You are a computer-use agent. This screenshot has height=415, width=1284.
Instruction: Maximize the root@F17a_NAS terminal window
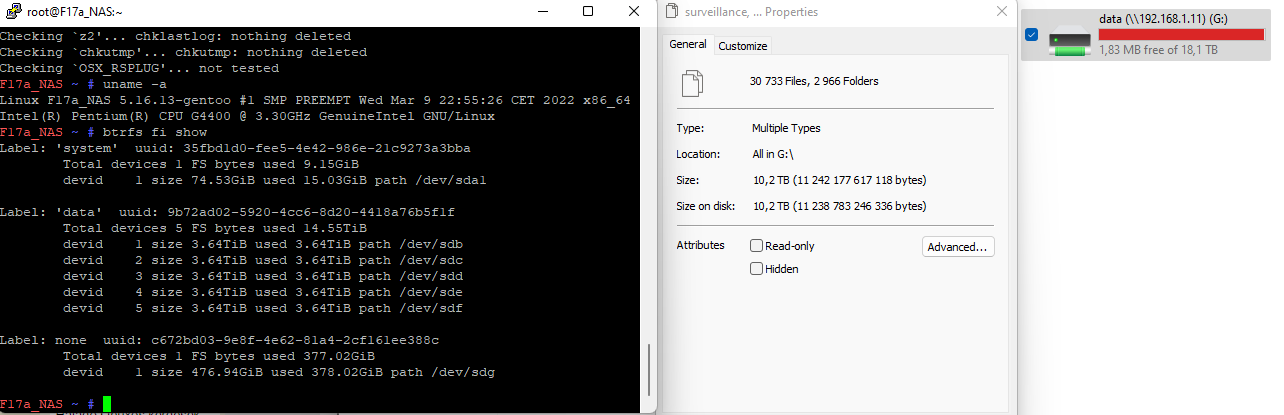588,12
